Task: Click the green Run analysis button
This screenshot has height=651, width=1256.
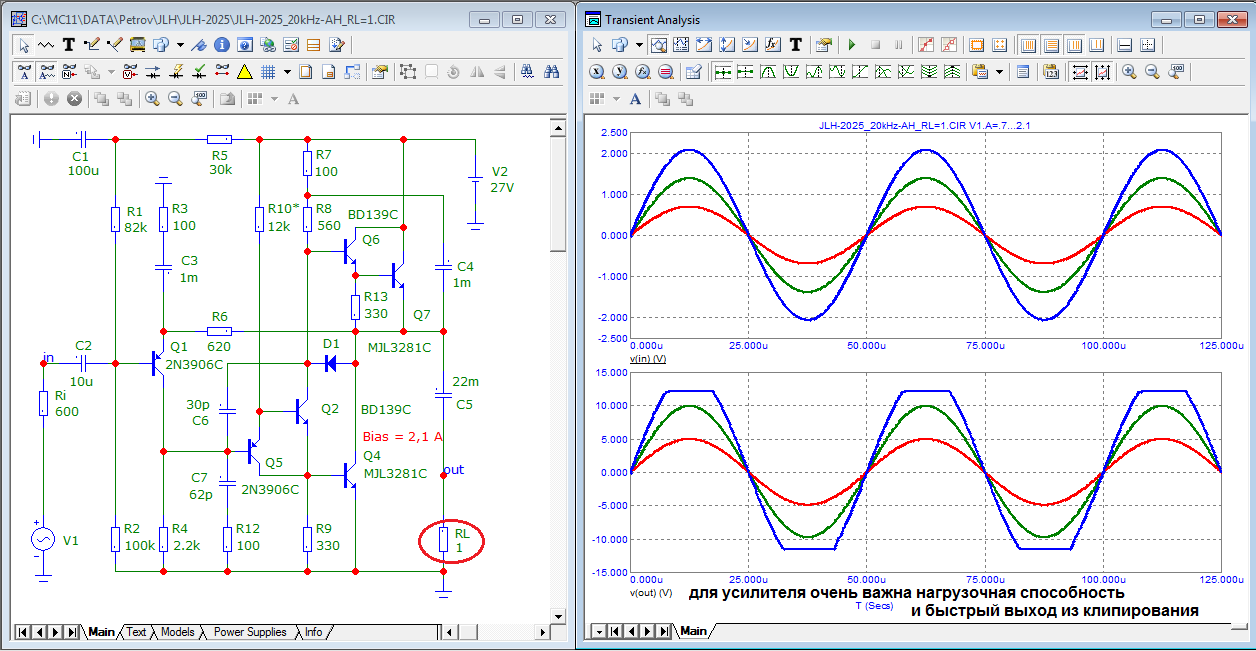Action: (852, 45)
